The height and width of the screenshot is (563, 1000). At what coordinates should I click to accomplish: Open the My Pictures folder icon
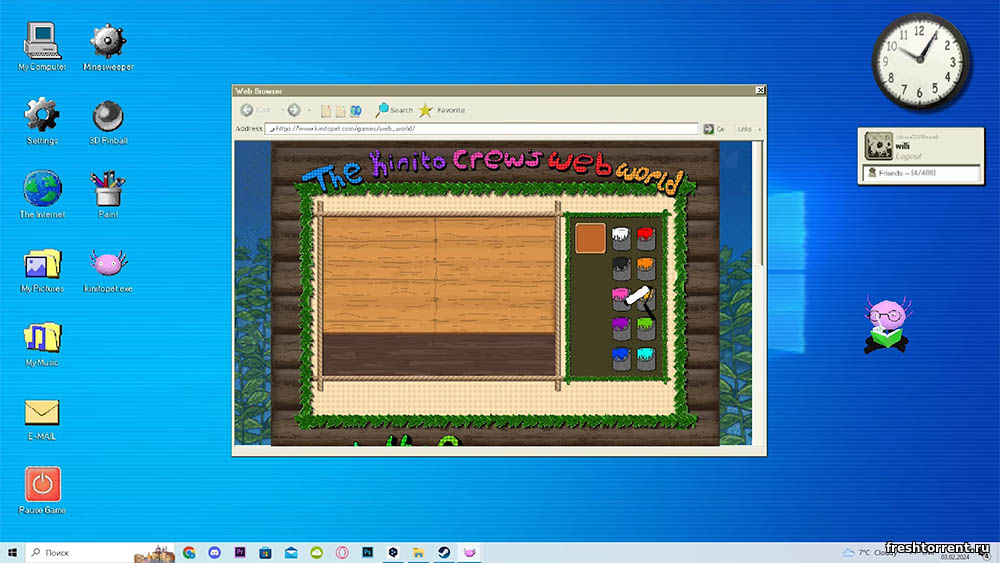click(x=42, y=270)
